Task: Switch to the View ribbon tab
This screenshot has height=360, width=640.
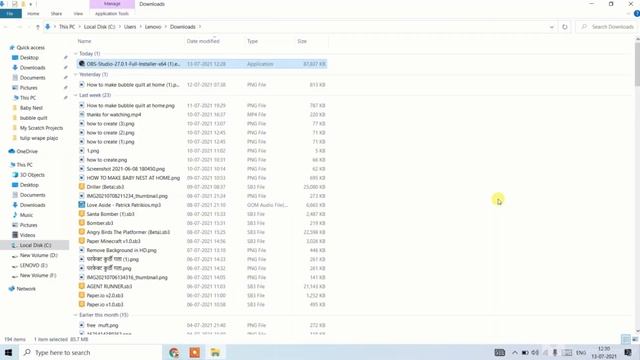Action: [78, 13]
